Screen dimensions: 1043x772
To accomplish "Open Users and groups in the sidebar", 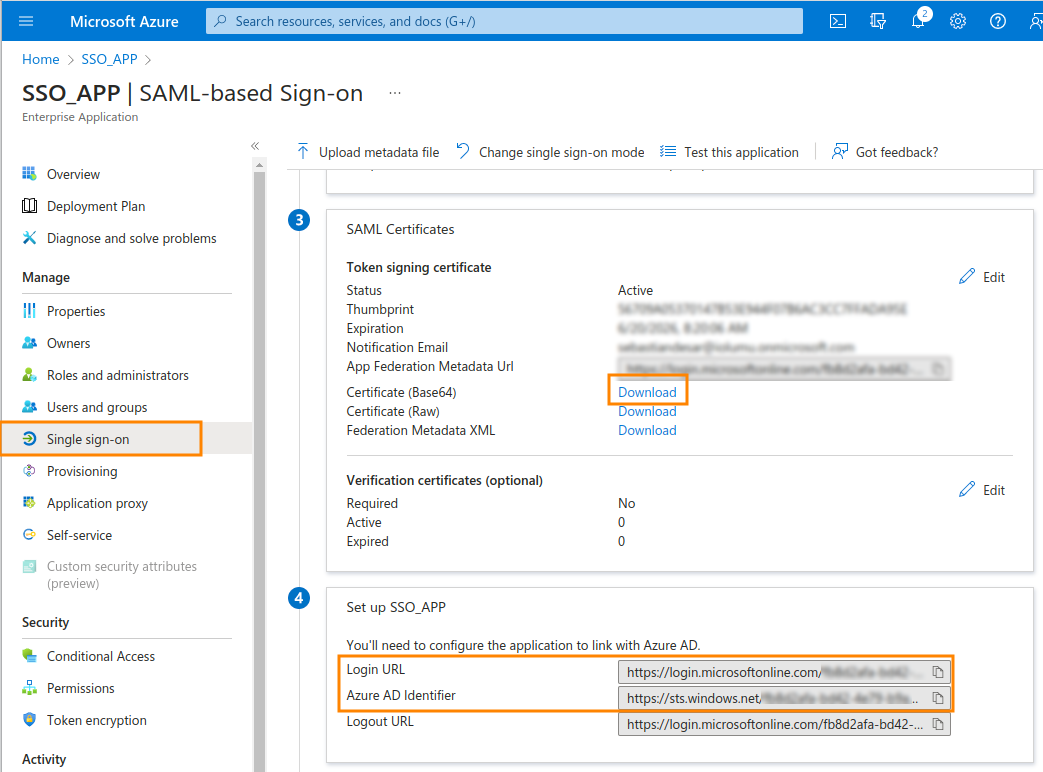I will pyautogui.click(x=96, y=407).
